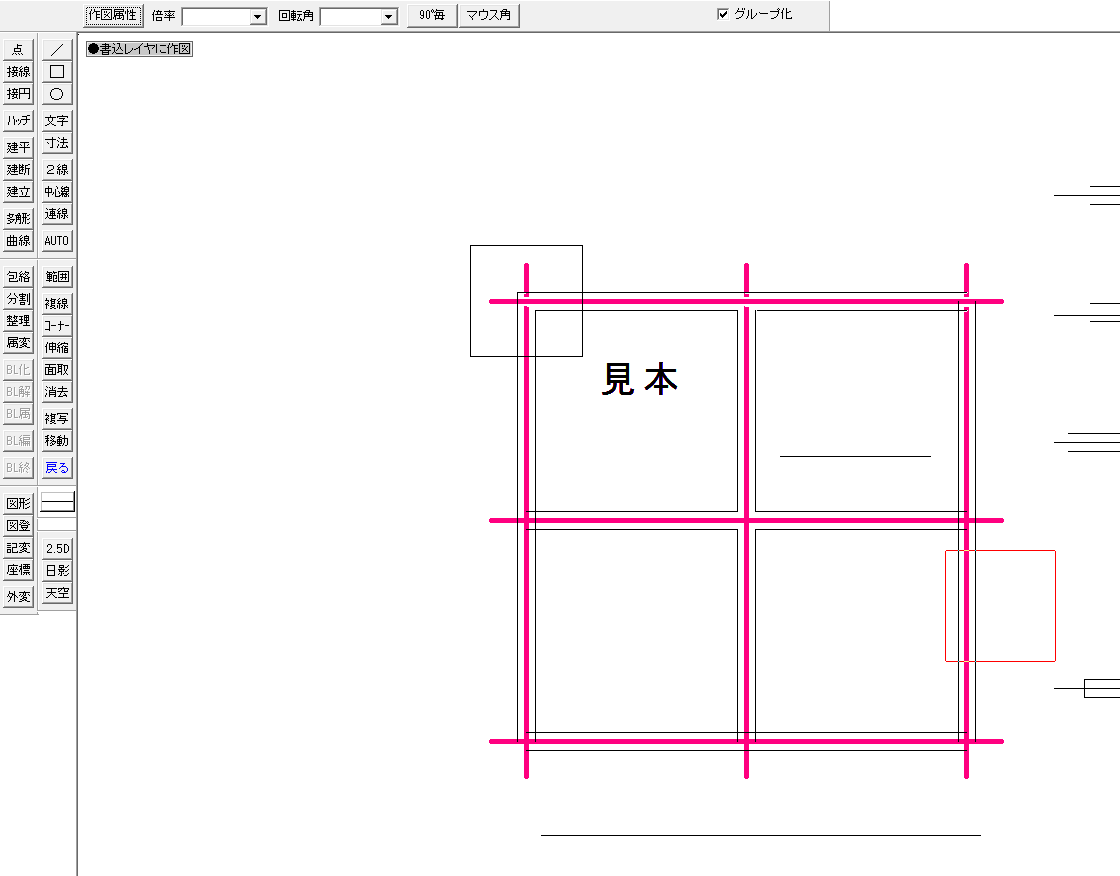Select the 曲線 curve tool
The width and height of the screenshot is (1120, 876).
19,241
